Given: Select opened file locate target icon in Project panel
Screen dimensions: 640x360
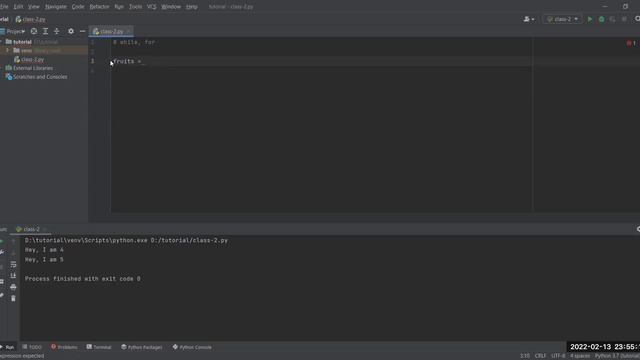Looking at the screenshot, I should pos(34,31).
